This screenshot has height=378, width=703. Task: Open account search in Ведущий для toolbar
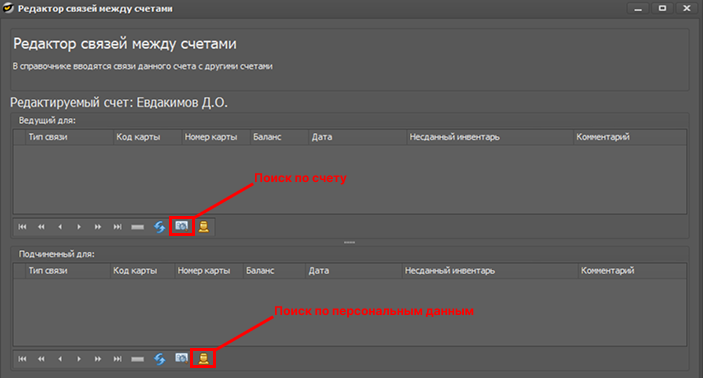pos(182,226)
